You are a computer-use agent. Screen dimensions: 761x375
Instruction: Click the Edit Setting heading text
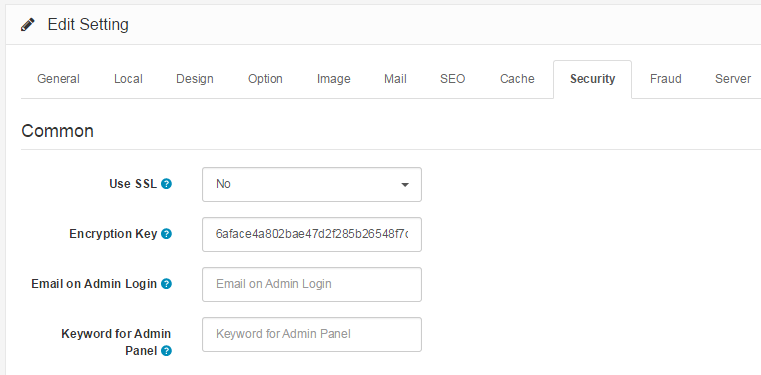pyautogui.click(x=88, y=24)
